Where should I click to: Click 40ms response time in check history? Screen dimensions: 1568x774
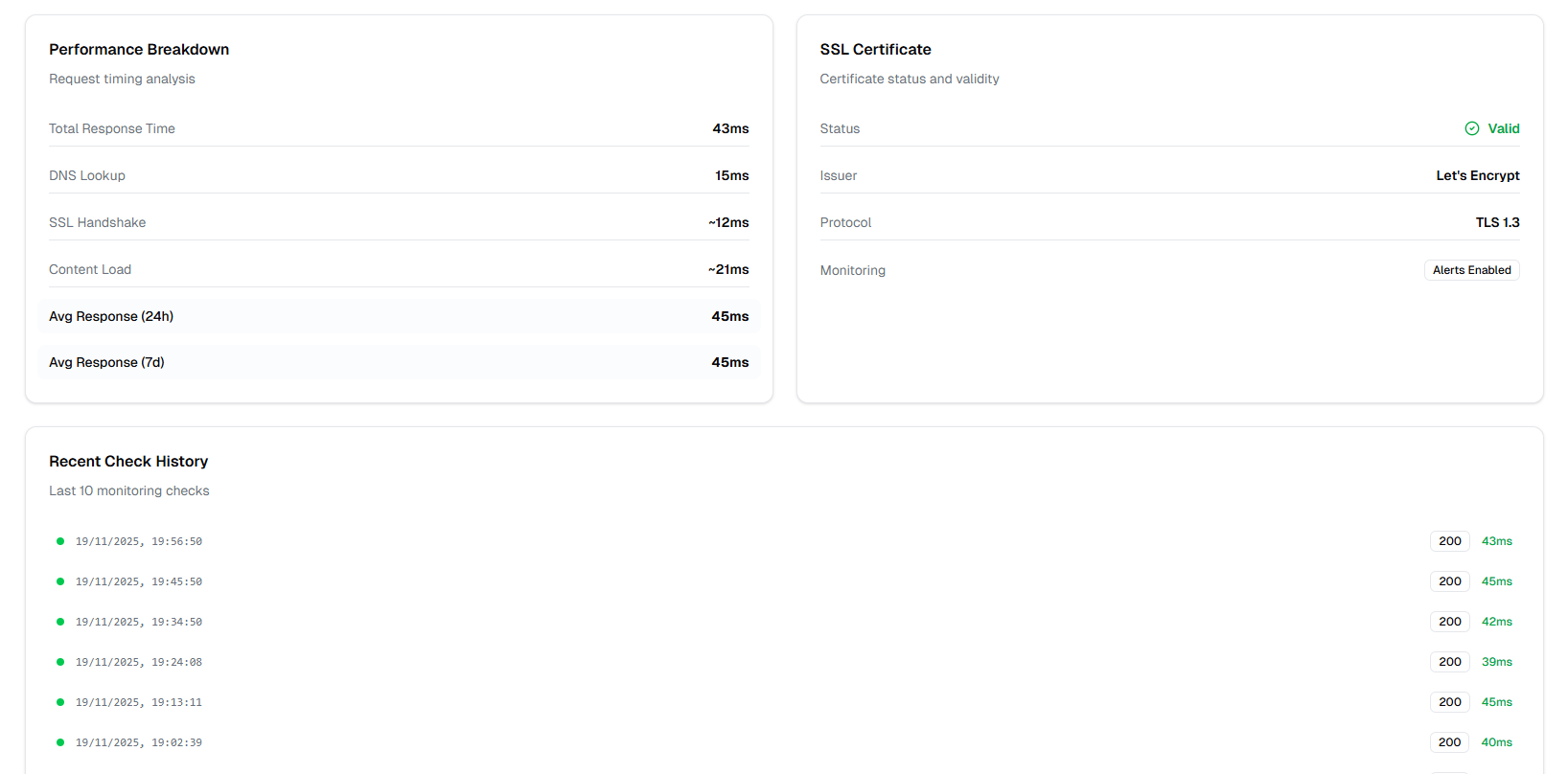[x=1497, y=742]
